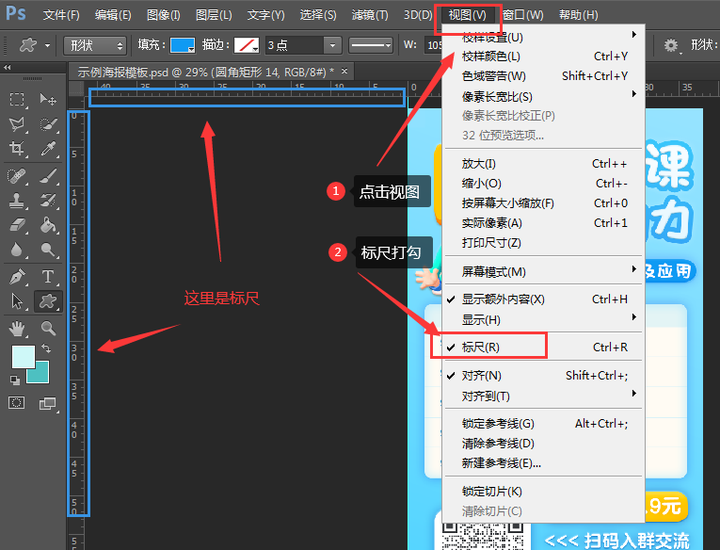This screenshot has width=720, height=550.
Task: Select the Zoom tool
Action: [x=48, y=328]
